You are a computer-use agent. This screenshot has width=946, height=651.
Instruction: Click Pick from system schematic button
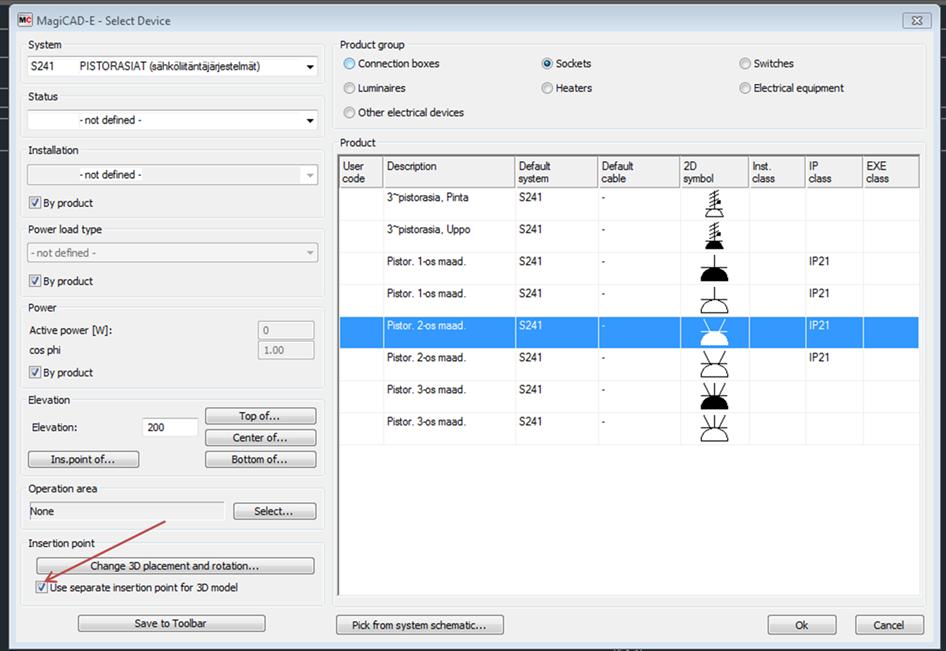(419, 625)
